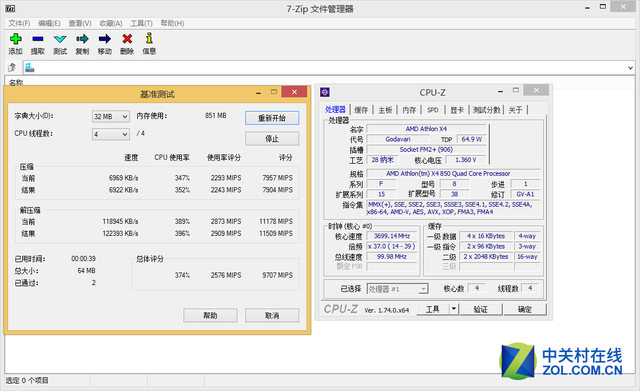
Task: Click the Name (名称) column header
Action: (16, 82)
